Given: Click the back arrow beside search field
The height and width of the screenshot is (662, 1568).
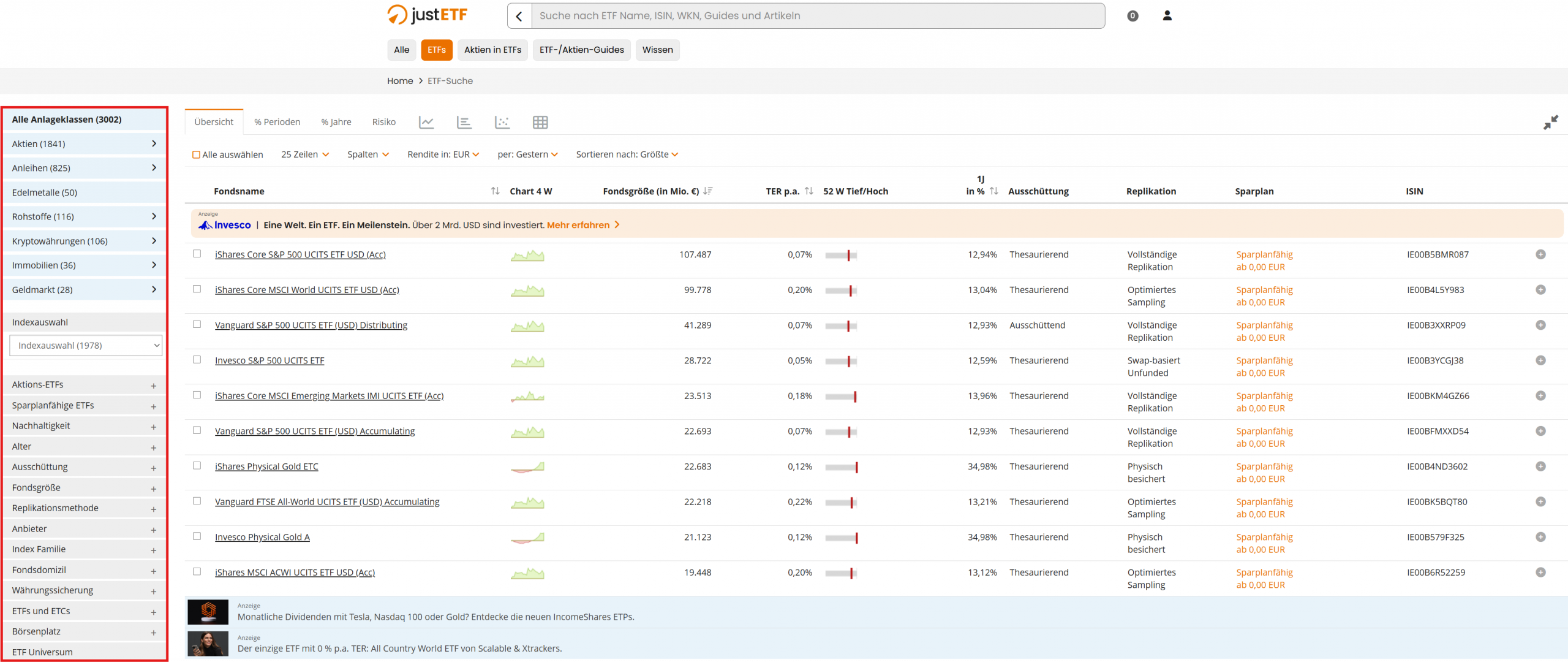Looking at the screenshot, I should tap(519, 16).
